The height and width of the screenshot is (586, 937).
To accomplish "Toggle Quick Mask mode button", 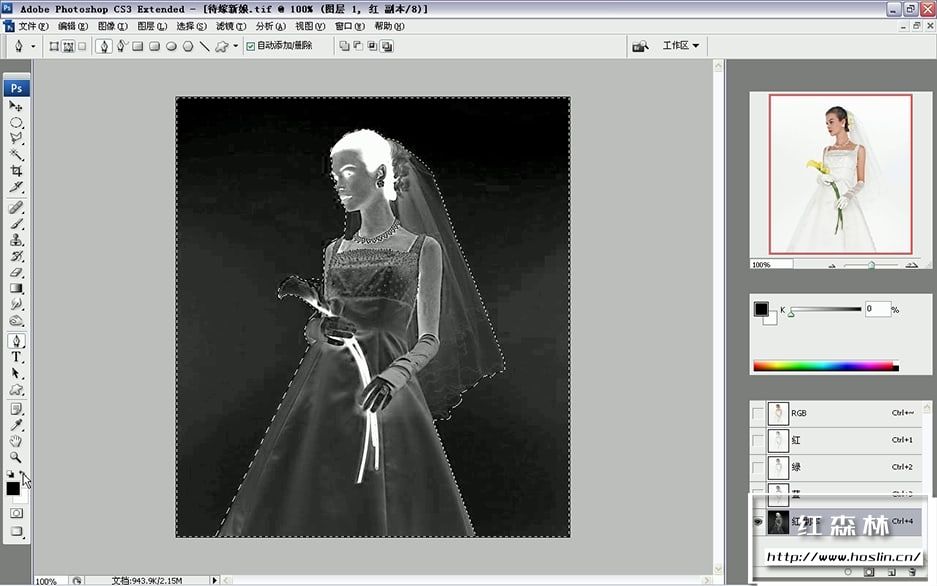I will (x=16, y=513).
